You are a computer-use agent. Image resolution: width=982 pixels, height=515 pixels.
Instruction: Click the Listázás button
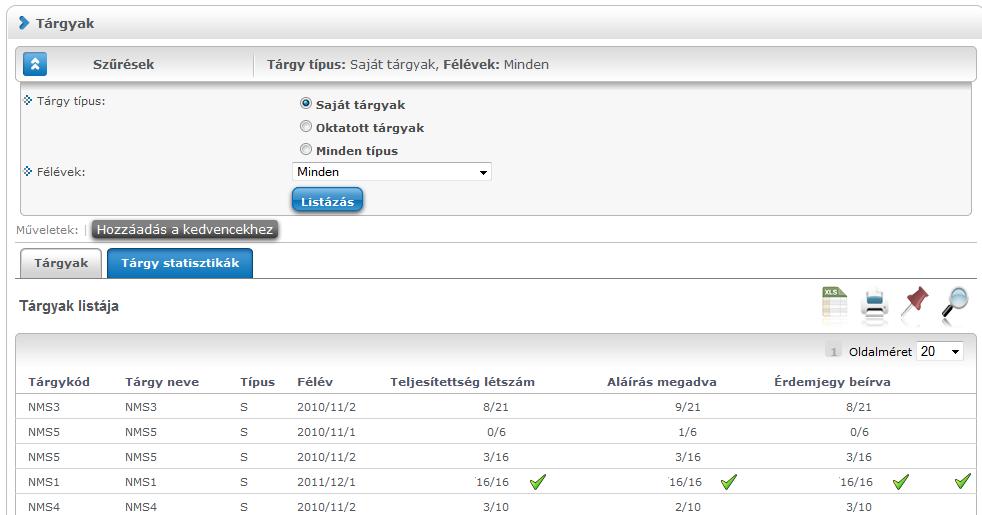[328, 200]
